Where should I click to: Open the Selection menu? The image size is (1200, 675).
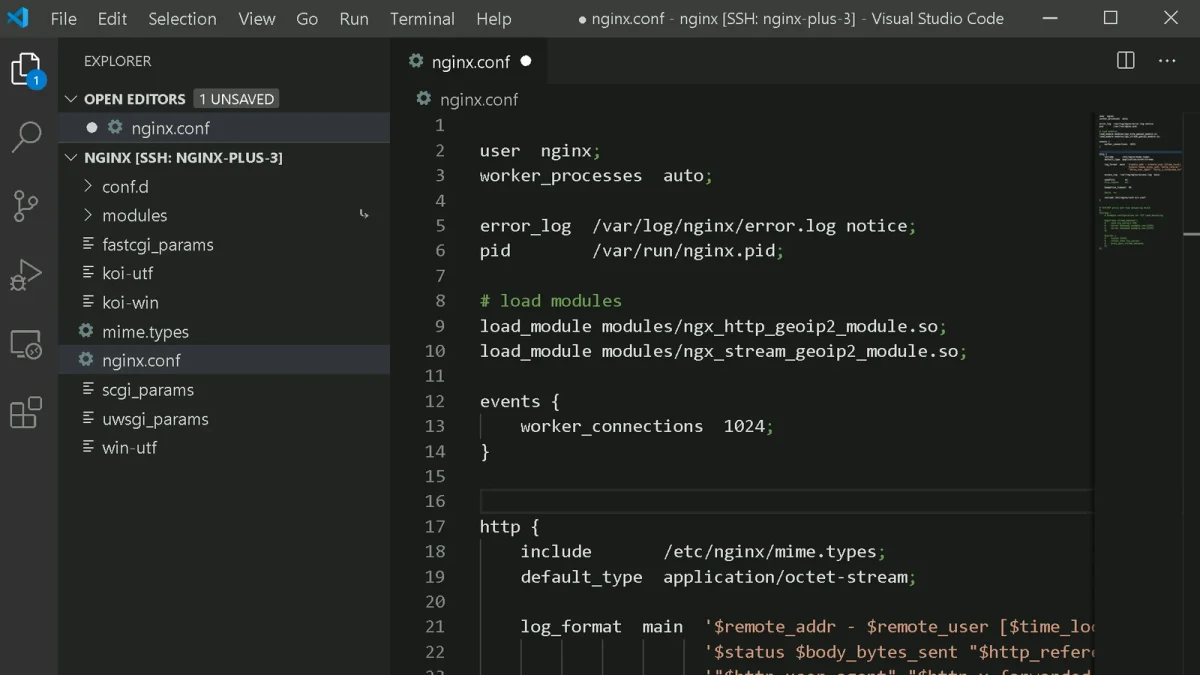point(182,19)
